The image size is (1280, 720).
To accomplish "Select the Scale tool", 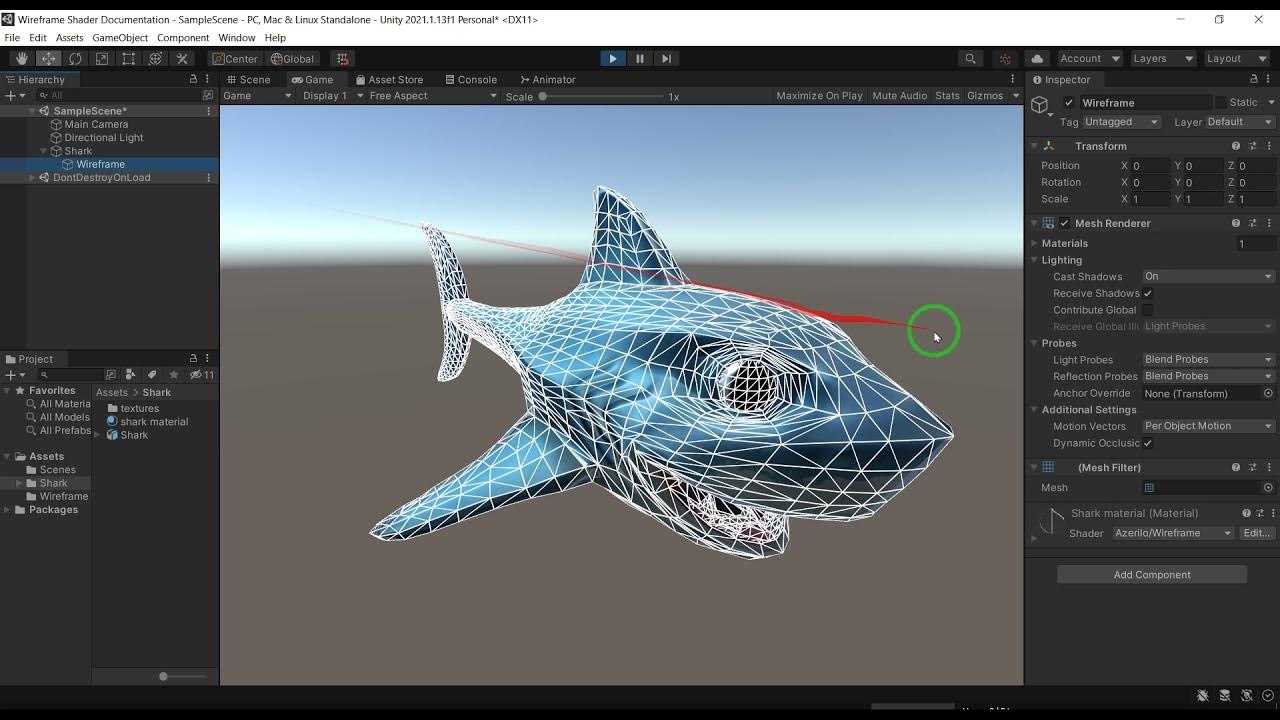I will (102, 59).
